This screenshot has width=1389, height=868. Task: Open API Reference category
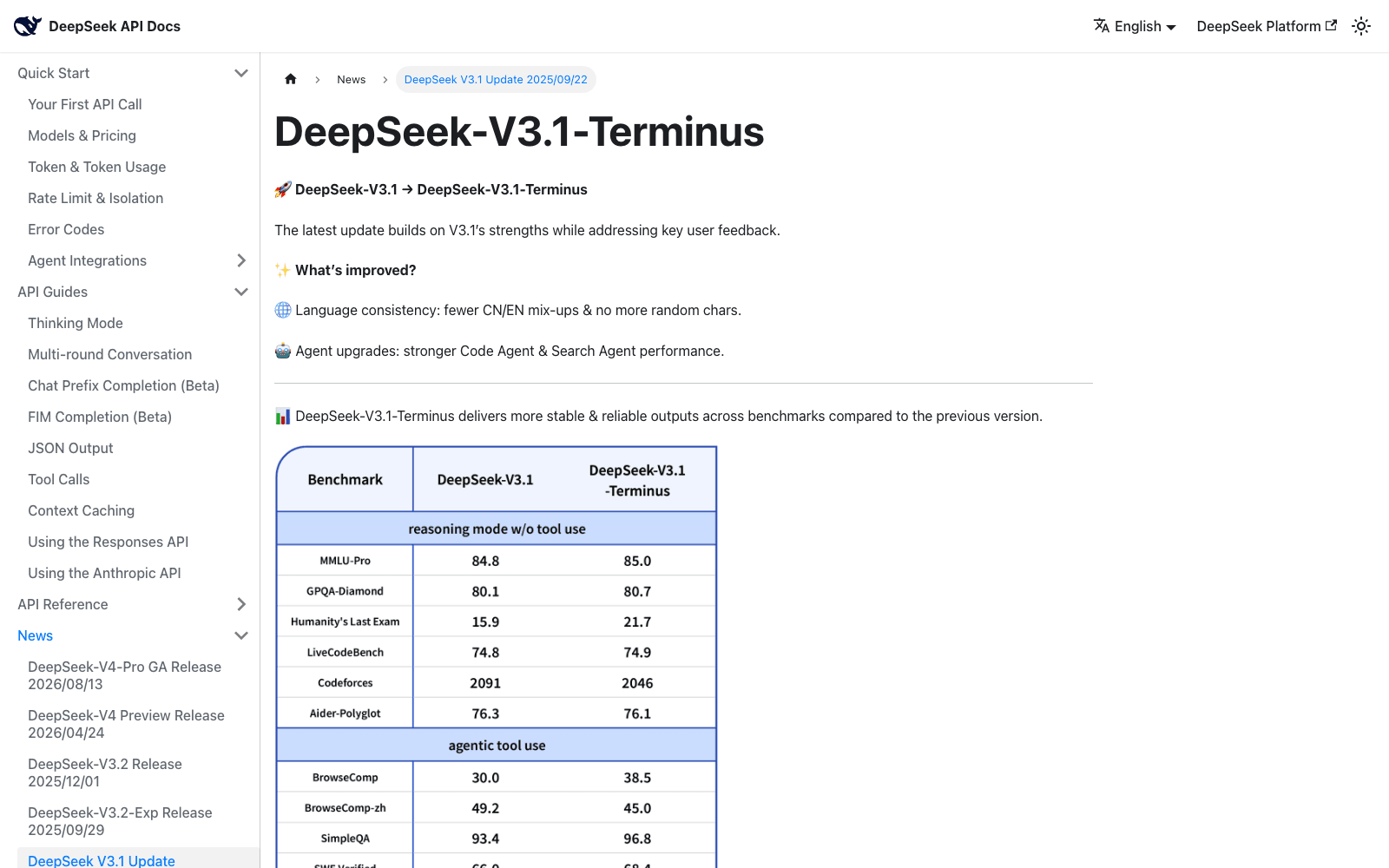(x=63, y=604)
